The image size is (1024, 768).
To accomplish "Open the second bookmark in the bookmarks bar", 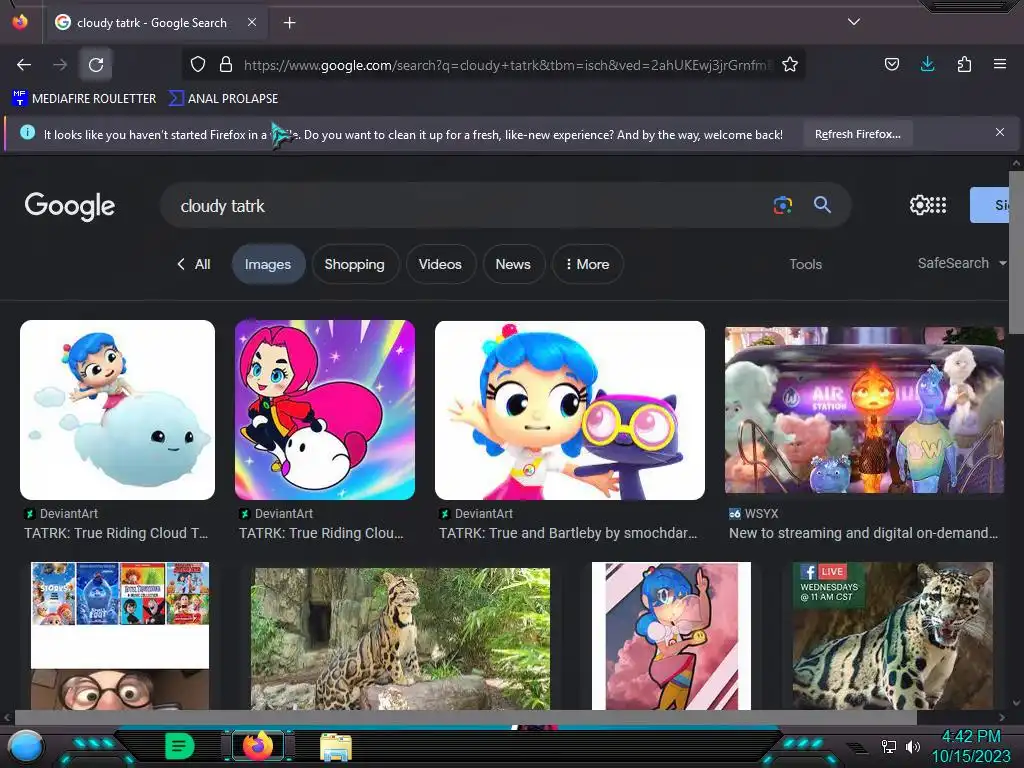I will tap(223, 99).
